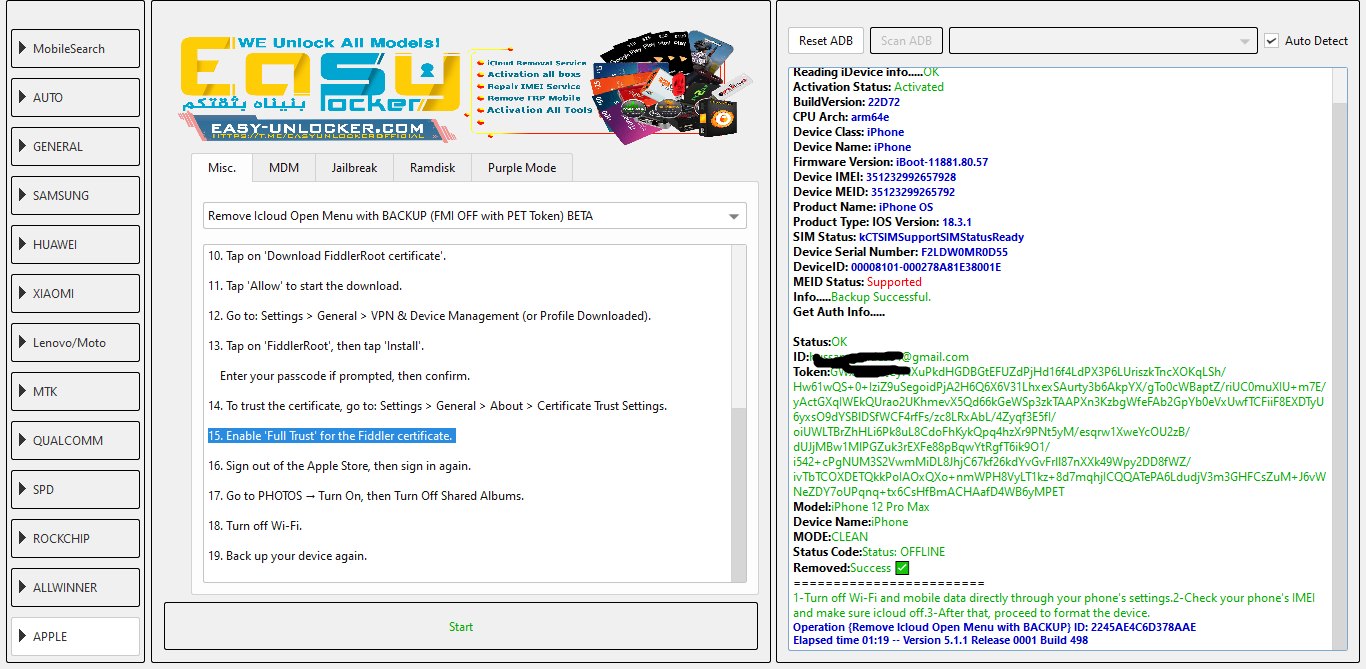
Task: Expand the ROCKCHIP sidebar section
Action: 75,538
